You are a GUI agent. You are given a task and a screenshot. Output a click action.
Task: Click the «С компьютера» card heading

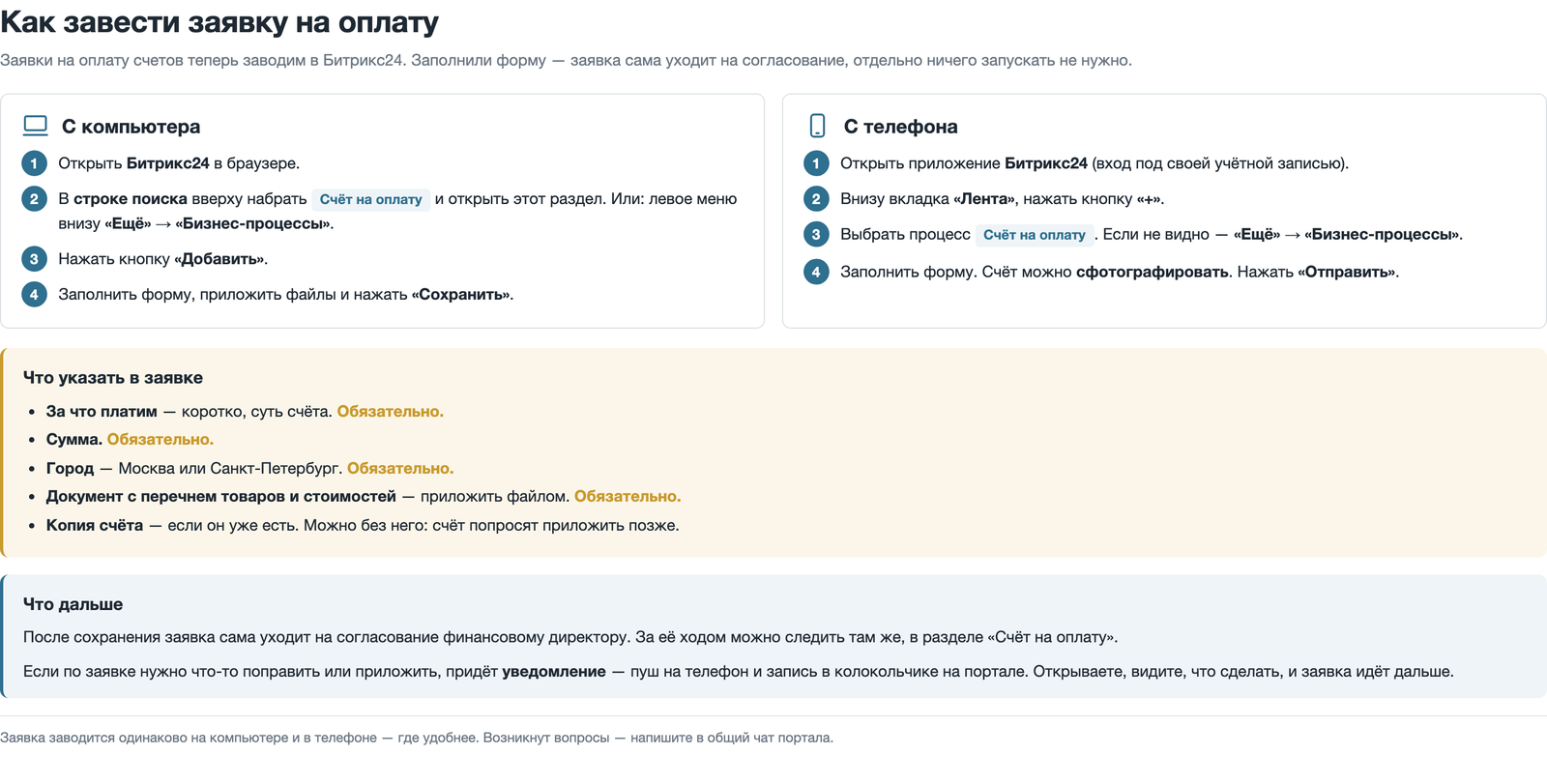(131, 127)
